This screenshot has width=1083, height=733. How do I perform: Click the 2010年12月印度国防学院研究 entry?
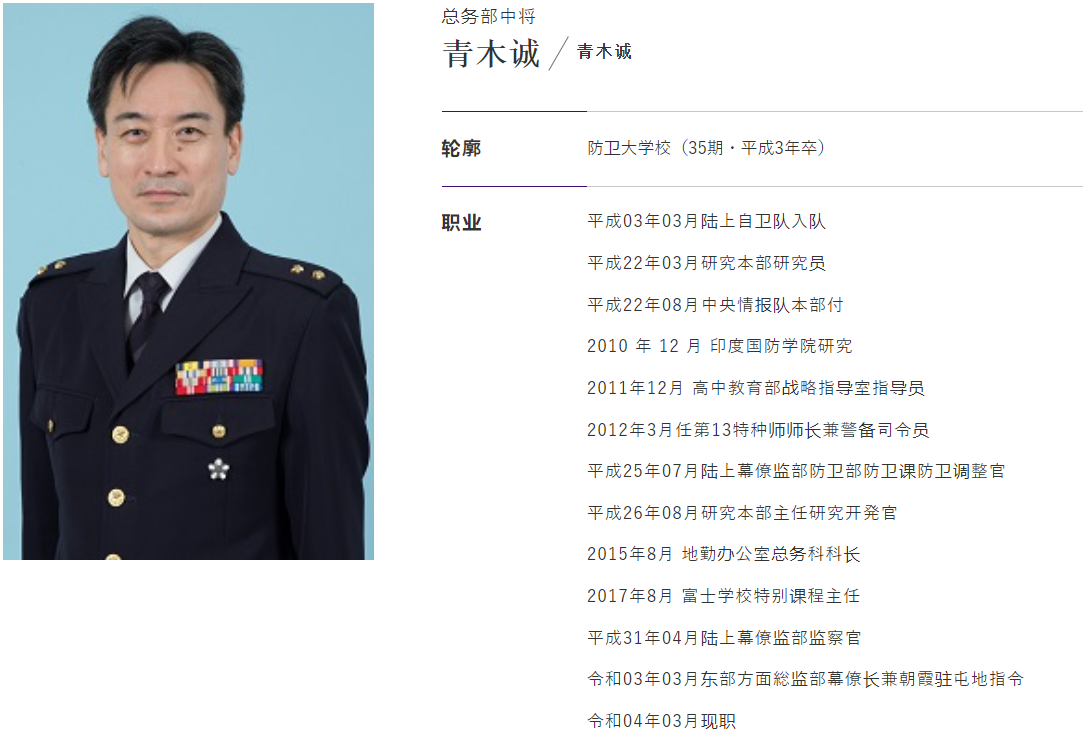pos(720,346)
